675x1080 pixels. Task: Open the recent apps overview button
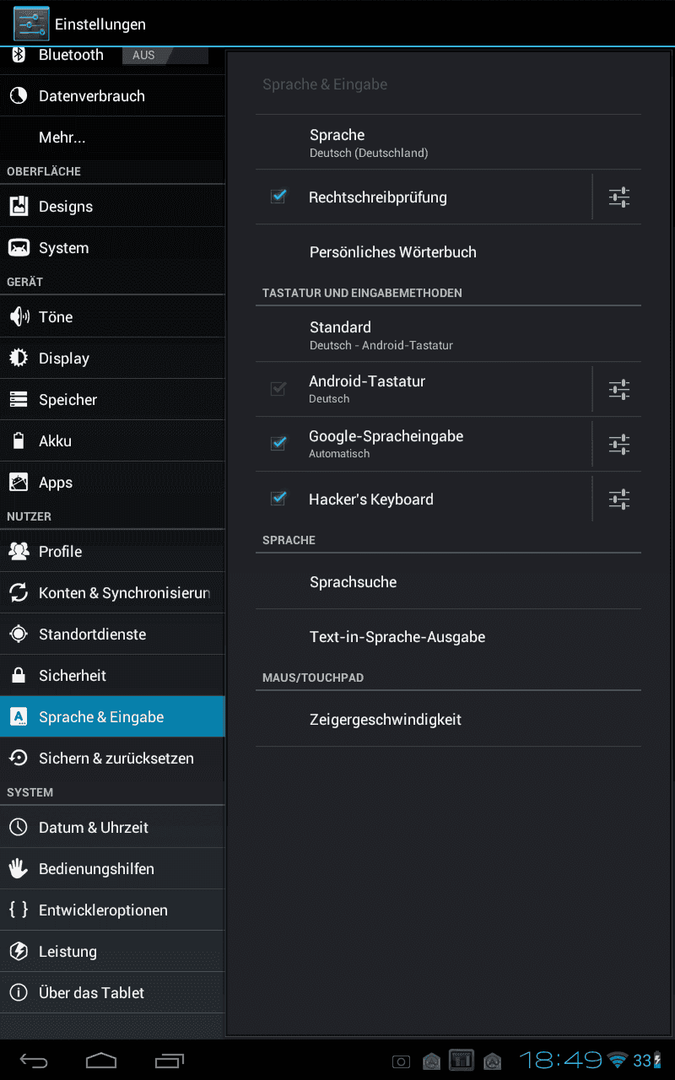point(169,1060)
